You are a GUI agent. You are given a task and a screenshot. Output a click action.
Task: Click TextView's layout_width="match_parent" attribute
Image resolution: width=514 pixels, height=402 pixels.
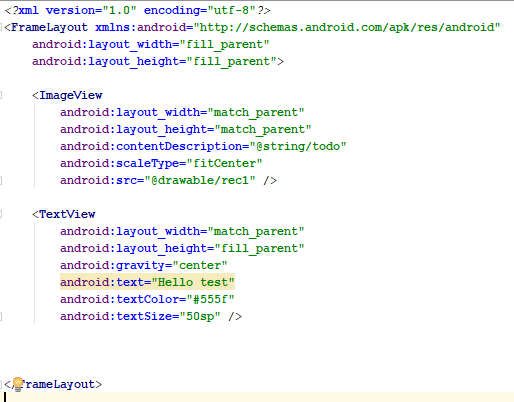tap(182, 231)
